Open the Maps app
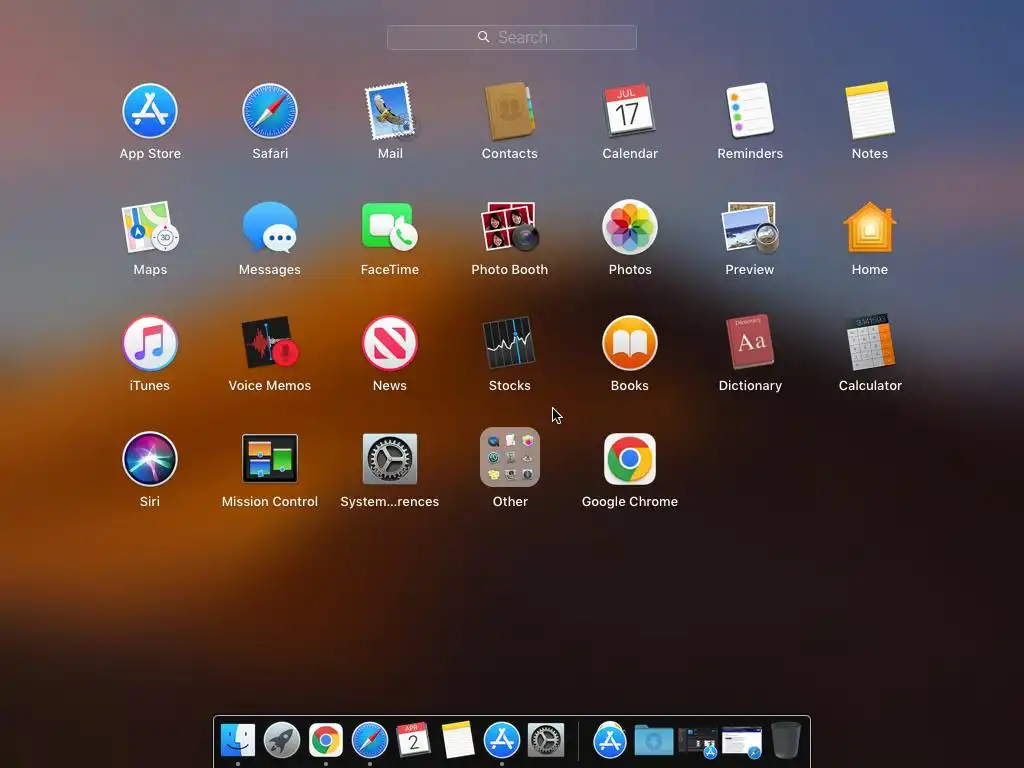This screenshot has width=1024, height=768. [150, 227]
